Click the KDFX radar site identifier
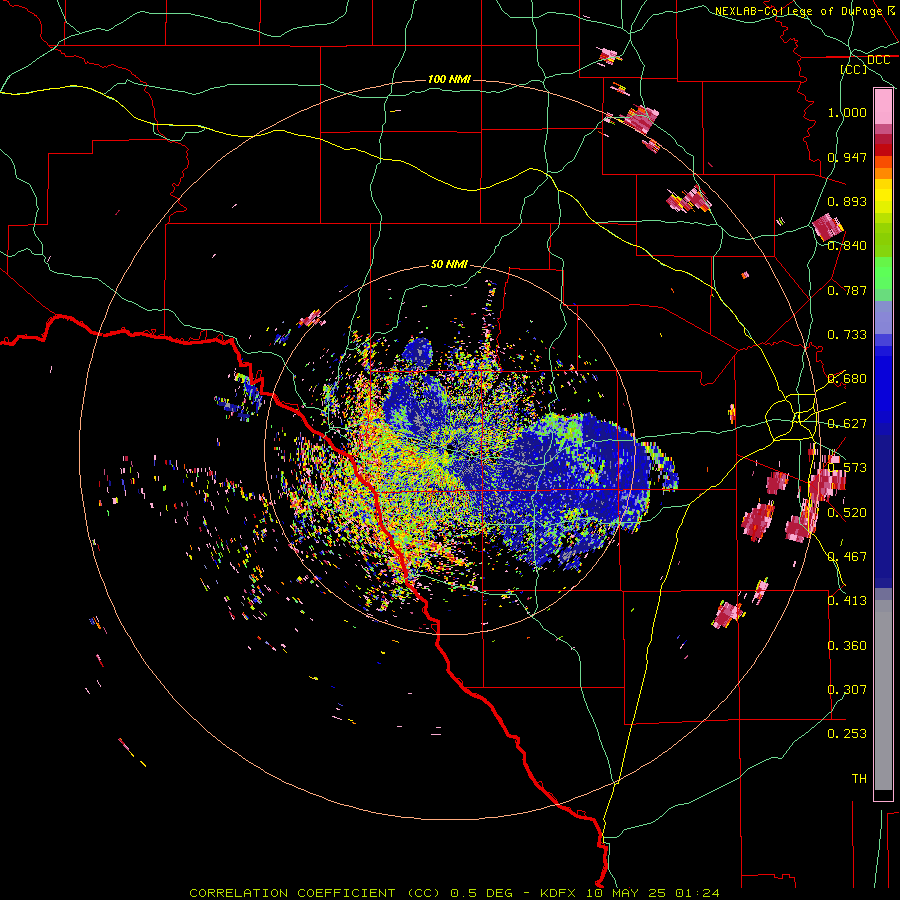 coord(560,893)
